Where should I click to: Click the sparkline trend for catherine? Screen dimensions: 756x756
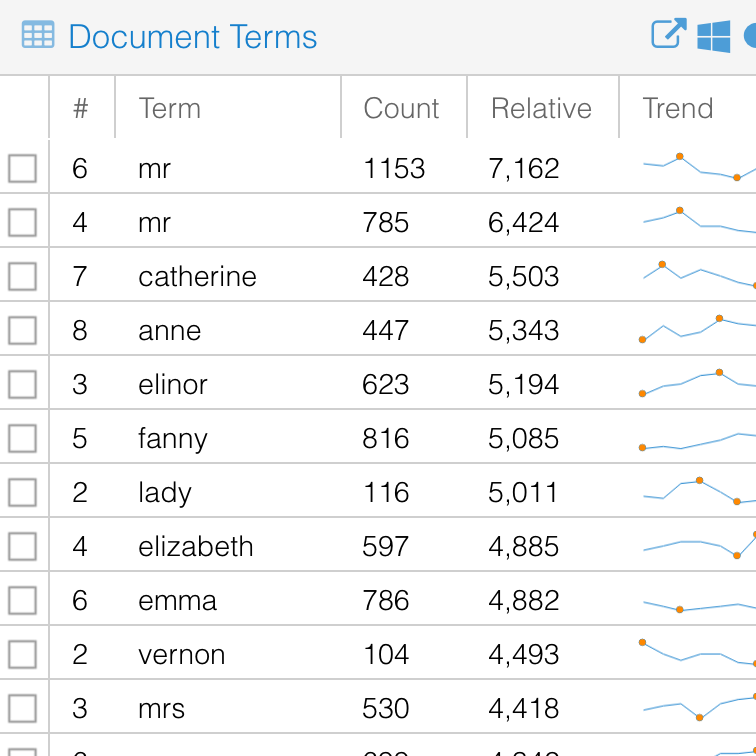click(x=698, y=275)
